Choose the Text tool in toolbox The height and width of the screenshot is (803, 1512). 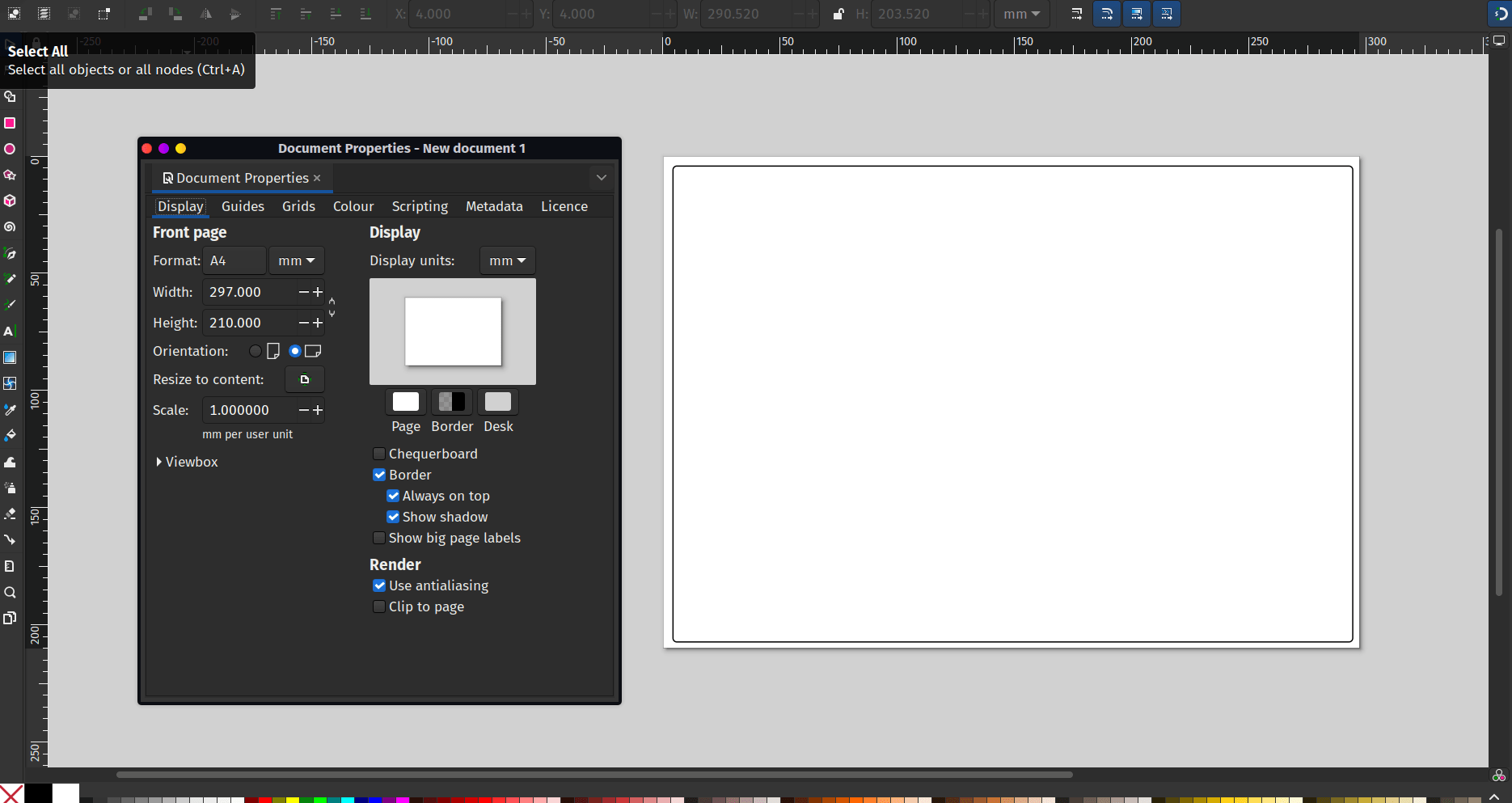click(x=10, y=332)
